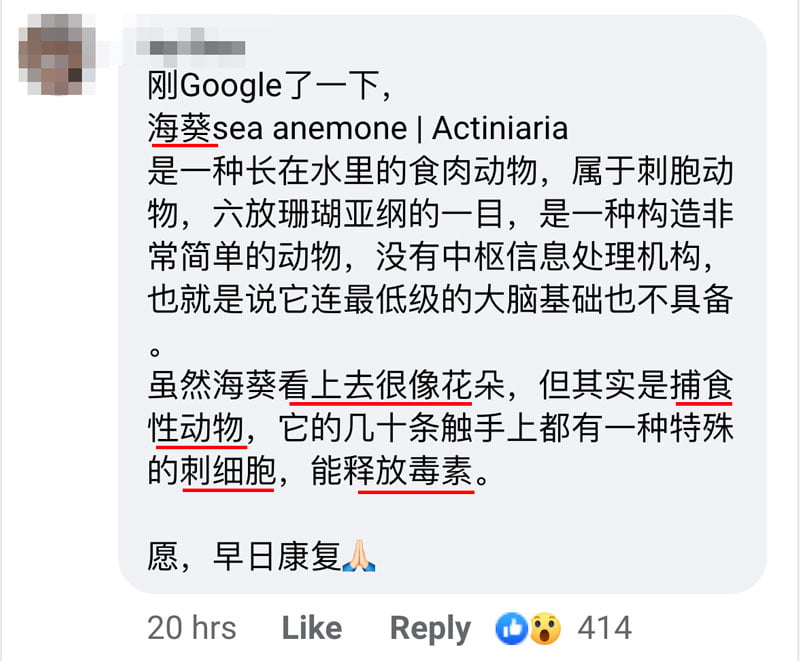This screenshot has height=661, width=800.
Task: Click the English words sea anemone
Action: pos(310,129)
